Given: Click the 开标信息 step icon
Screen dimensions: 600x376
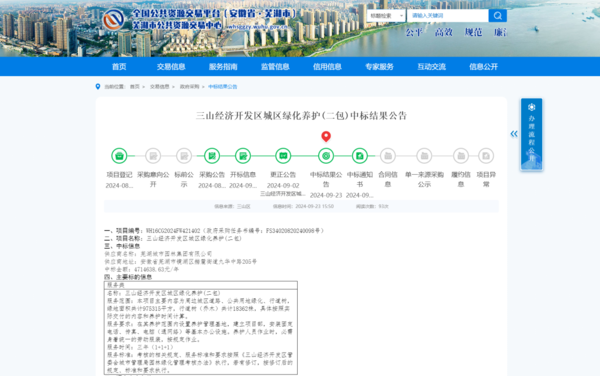Looking at the screenshot, I should [x=243, y=156].
